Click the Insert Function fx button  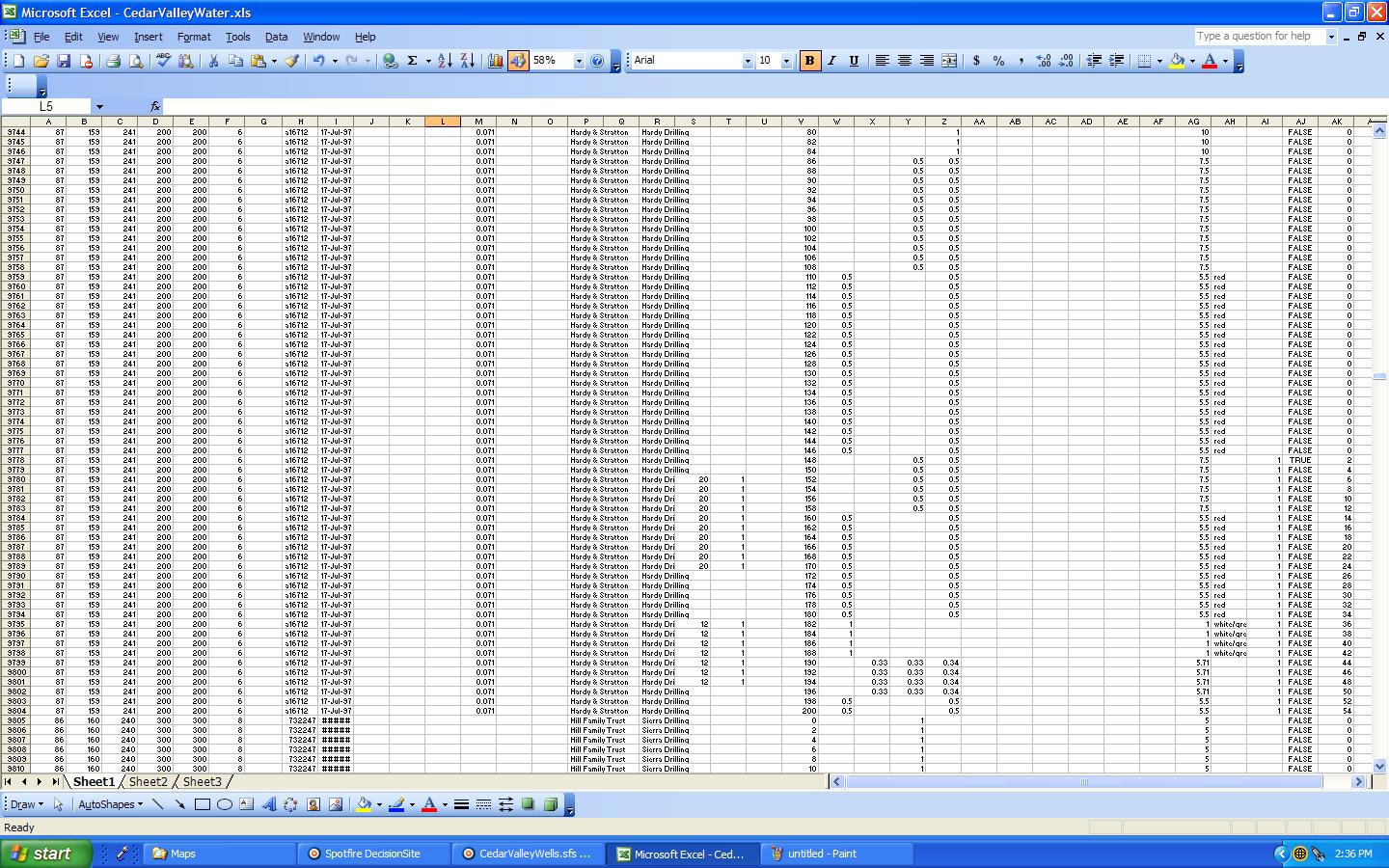[x=155, y=107]
